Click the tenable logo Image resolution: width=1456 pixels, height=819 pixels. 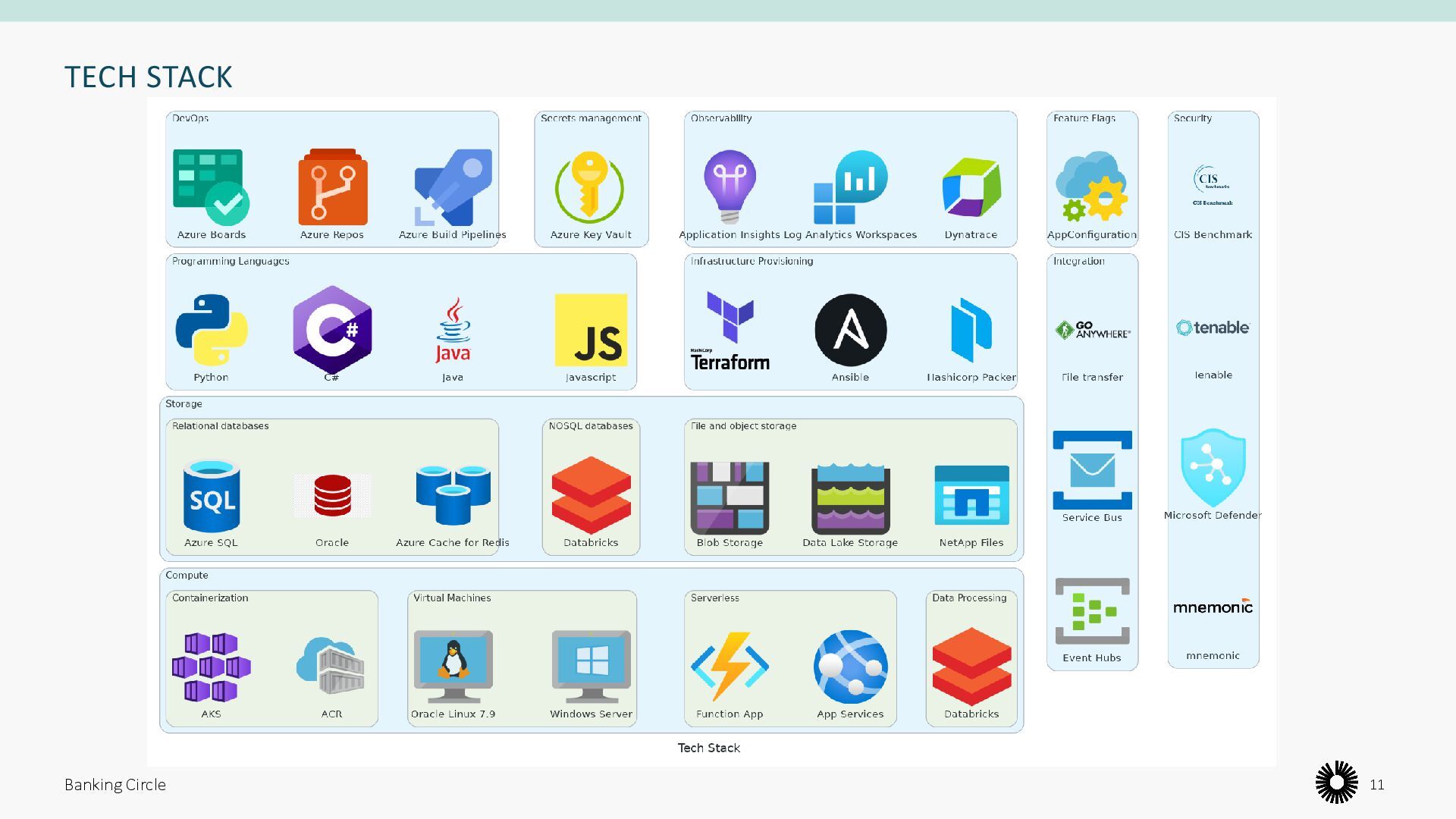click(1213, 328)
